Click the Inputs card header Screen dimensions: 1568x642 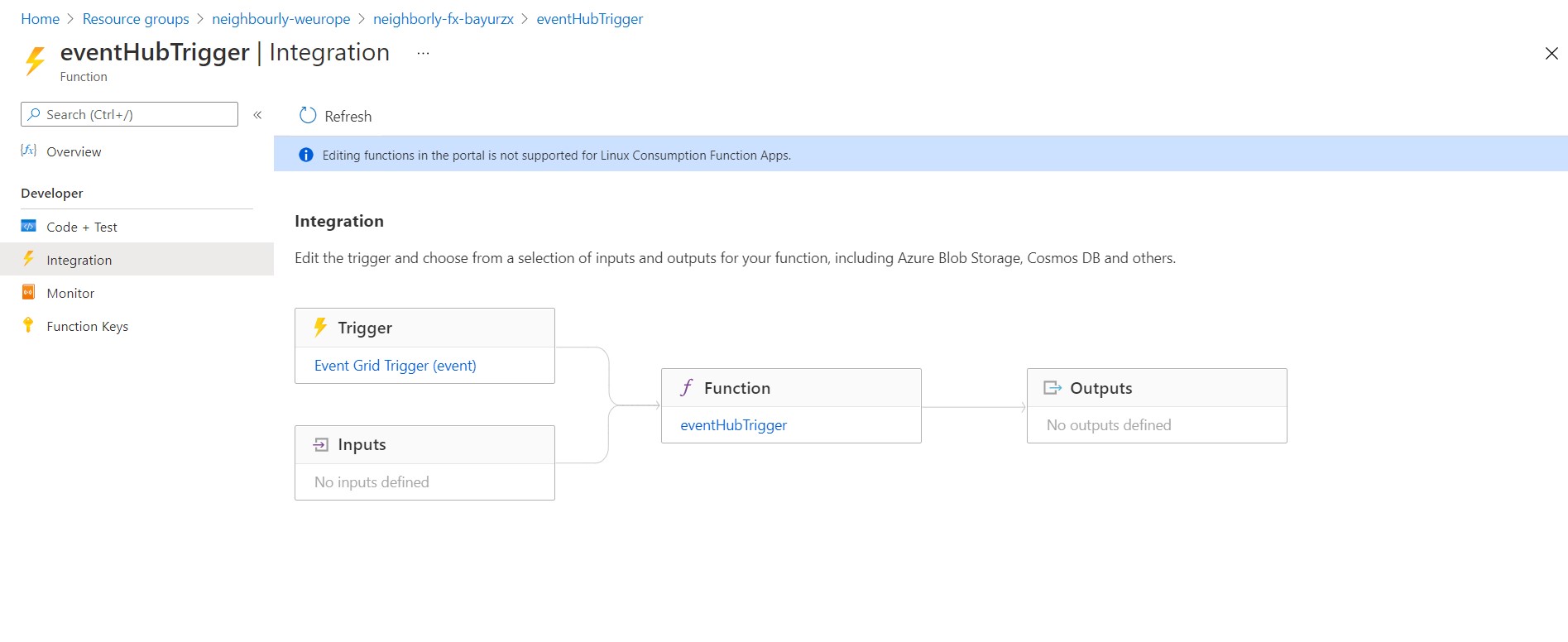[424, 445]
